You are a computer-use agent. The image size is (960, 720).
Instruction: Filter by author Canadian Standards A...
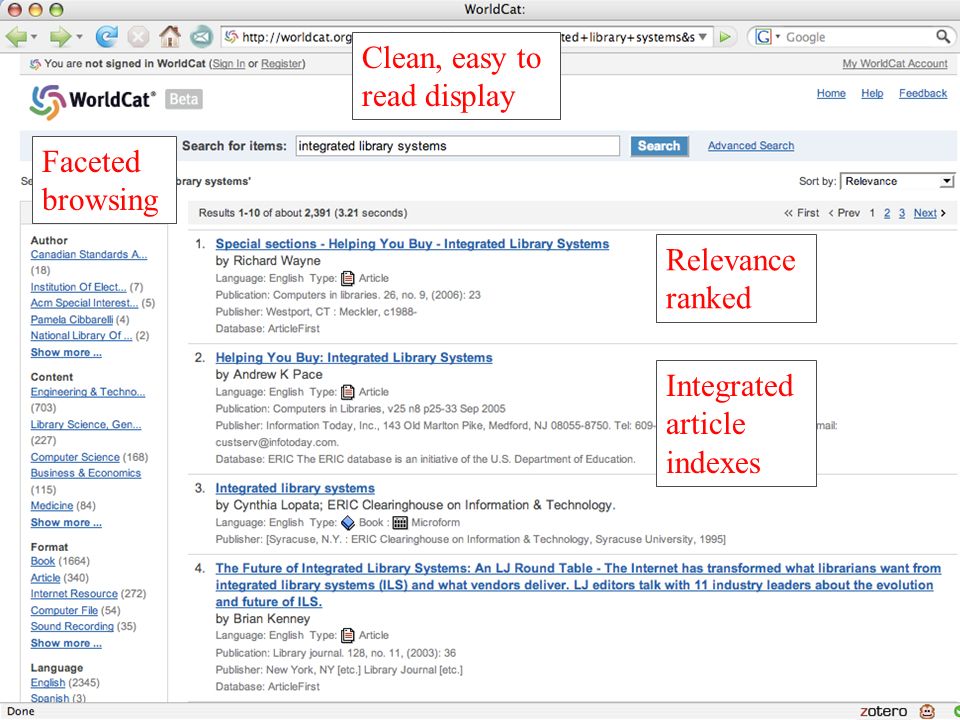click(89, 255)
